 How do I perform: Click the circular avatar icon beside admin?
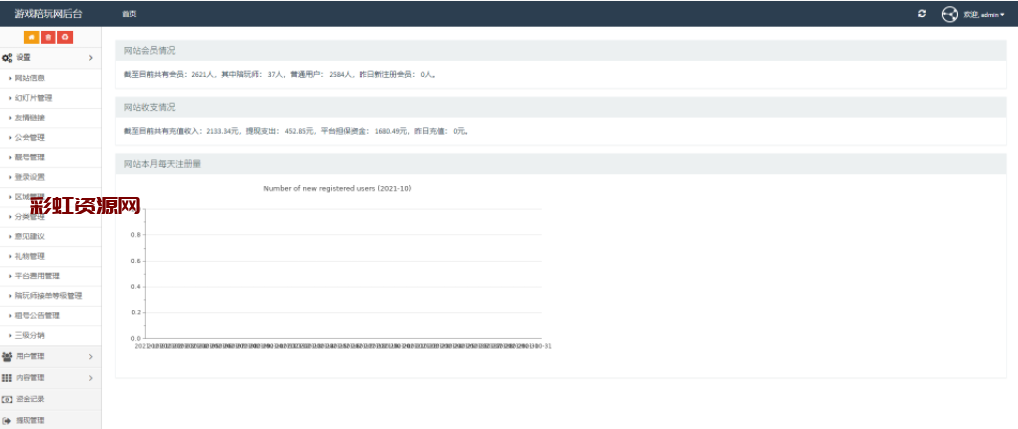(949, 14)
